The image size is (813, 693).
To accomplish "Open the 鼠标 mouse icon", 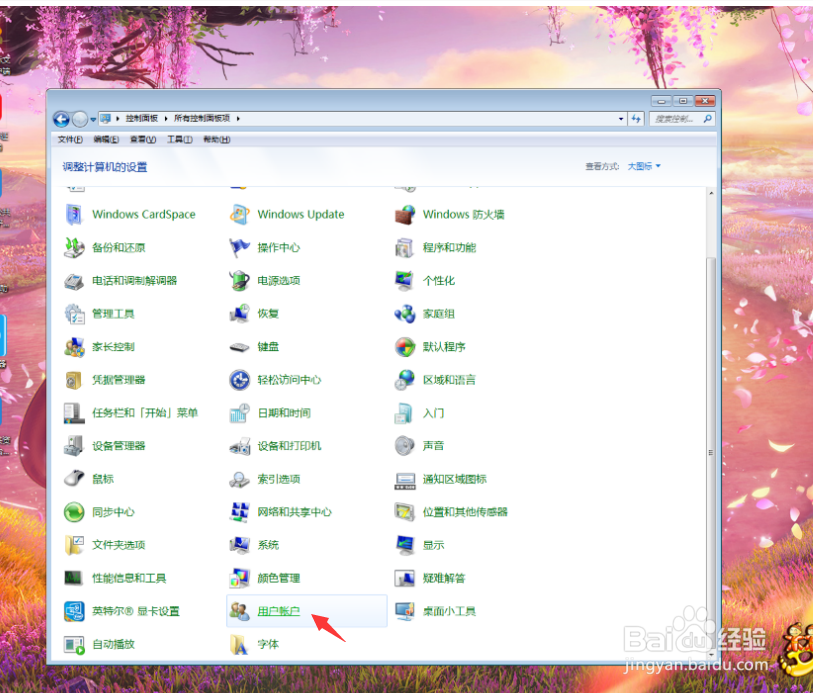I will point(74,479).
